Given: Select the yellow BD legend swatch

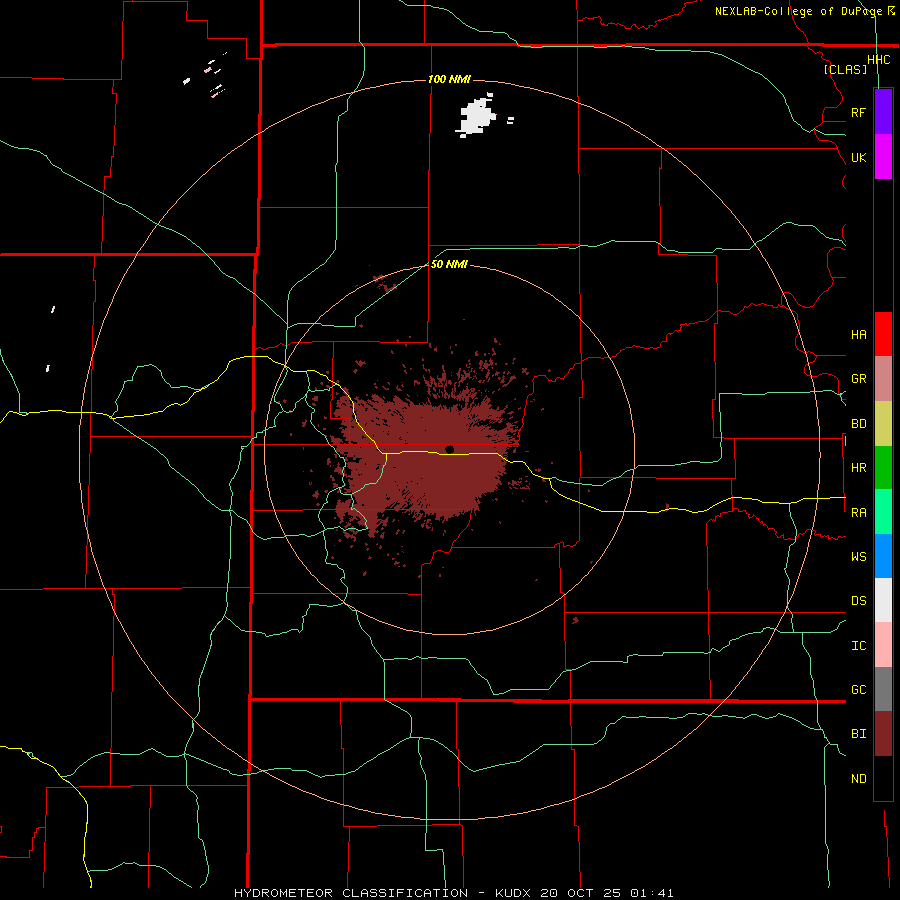Looking at the screenshot, I should point(883,423).
